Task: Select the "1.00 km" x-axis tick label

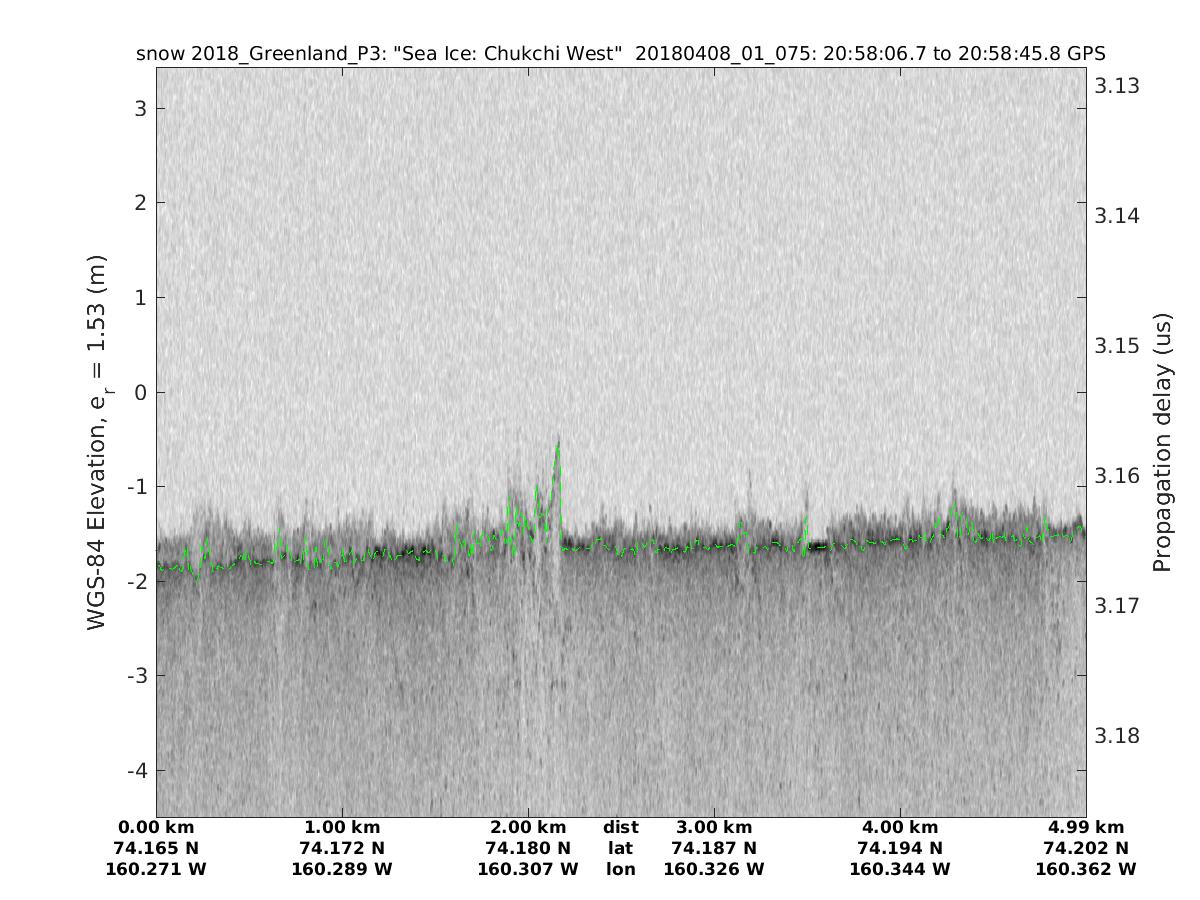Action: (342, 827)
